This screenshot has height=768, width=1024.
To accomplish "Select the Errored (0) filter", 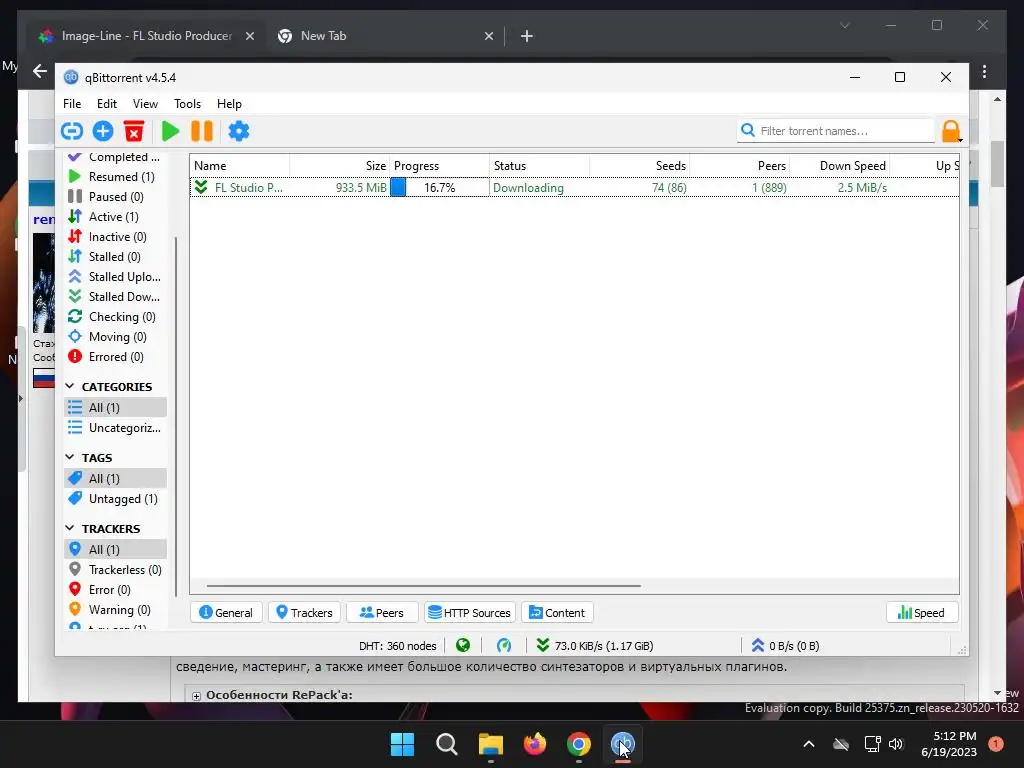I will (x=116, y=357).
